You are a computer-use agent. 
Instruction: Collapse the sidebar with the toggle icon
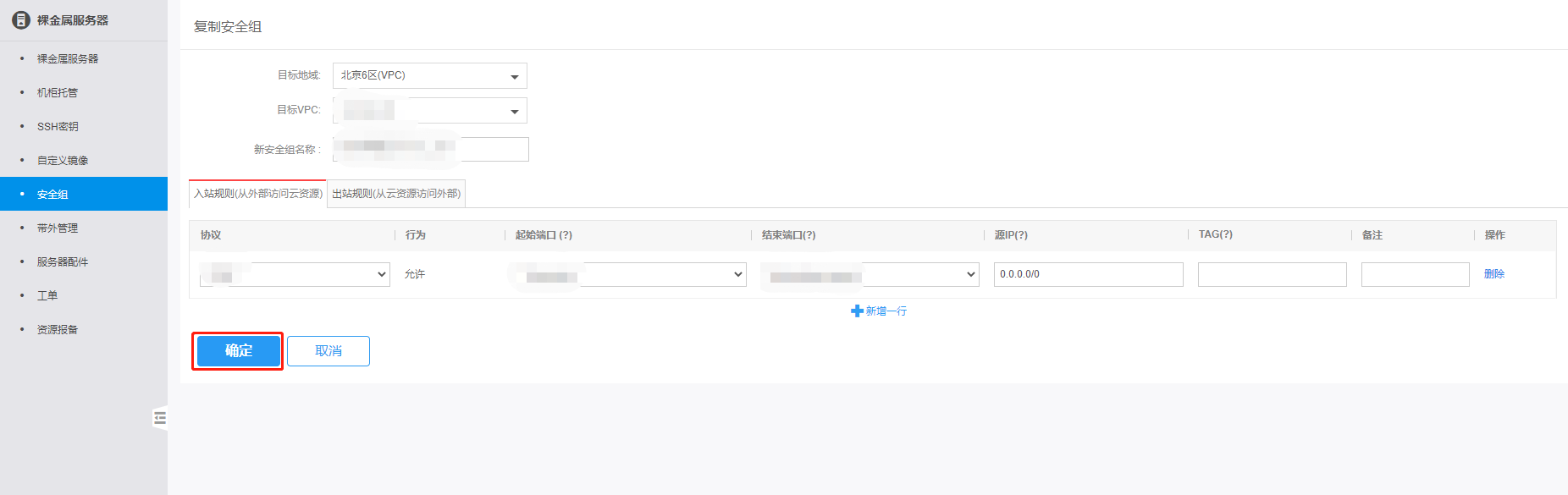[x=160, y=418]
